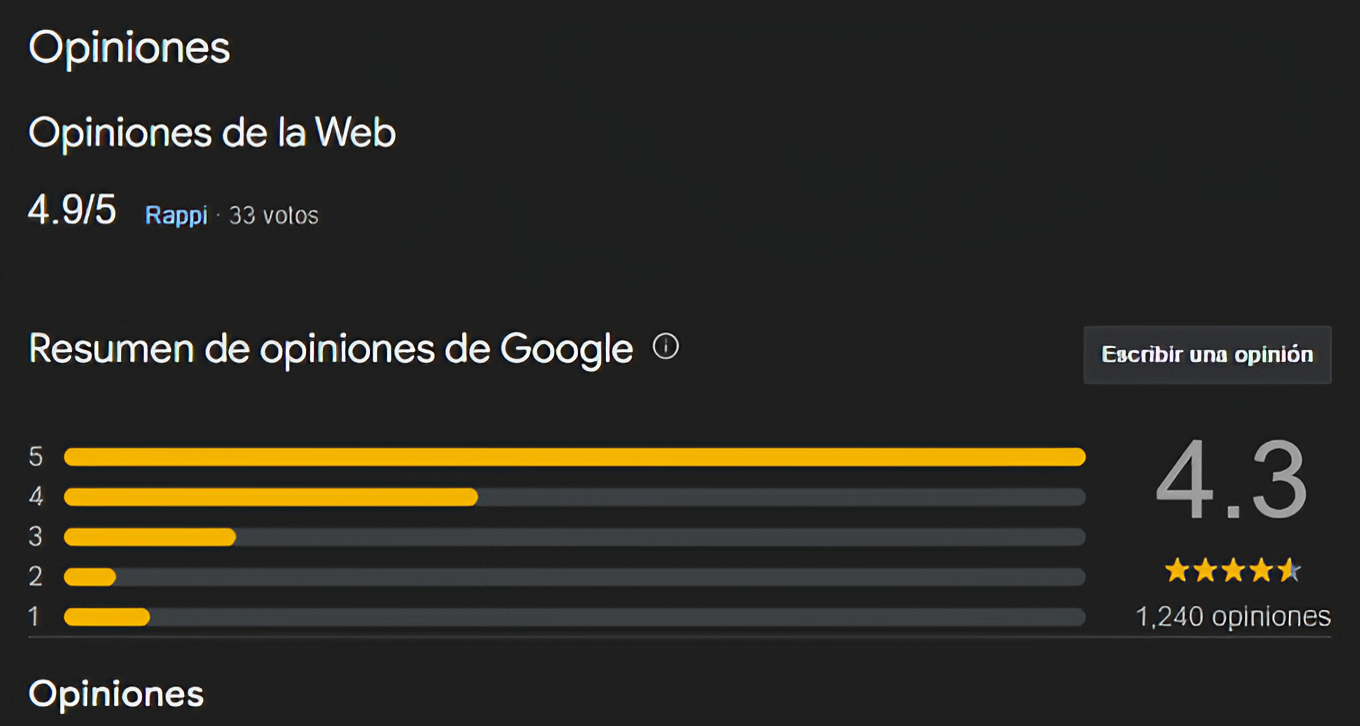This screenshot has width=1360, height=726.
Task: Click the 33 votos text
Action: click(273, 215)
